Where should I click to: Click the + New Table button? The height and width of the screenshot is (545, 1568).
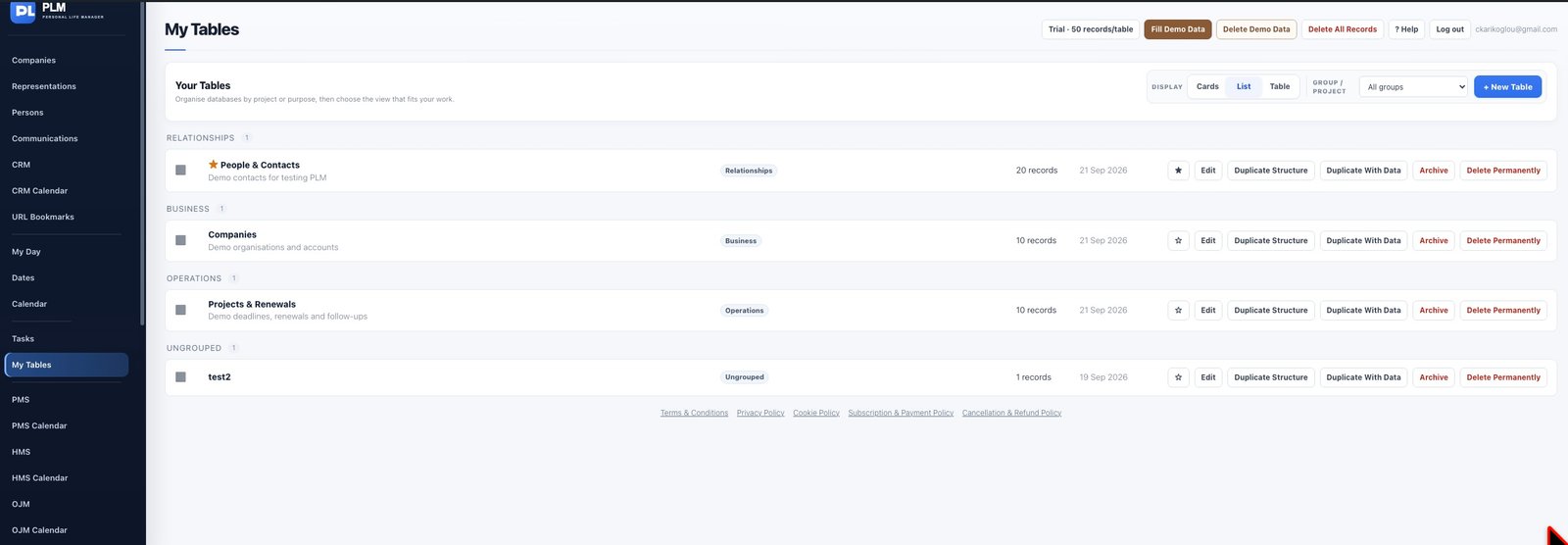pos(1507,86)
